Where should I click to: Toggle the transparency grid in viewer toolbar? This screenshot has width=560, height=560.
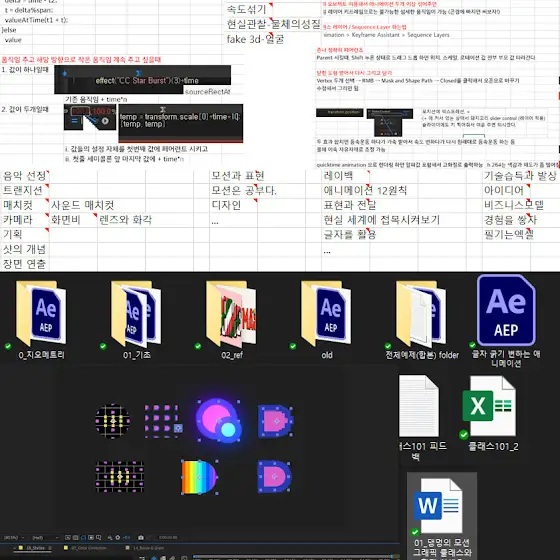point(75,538)
